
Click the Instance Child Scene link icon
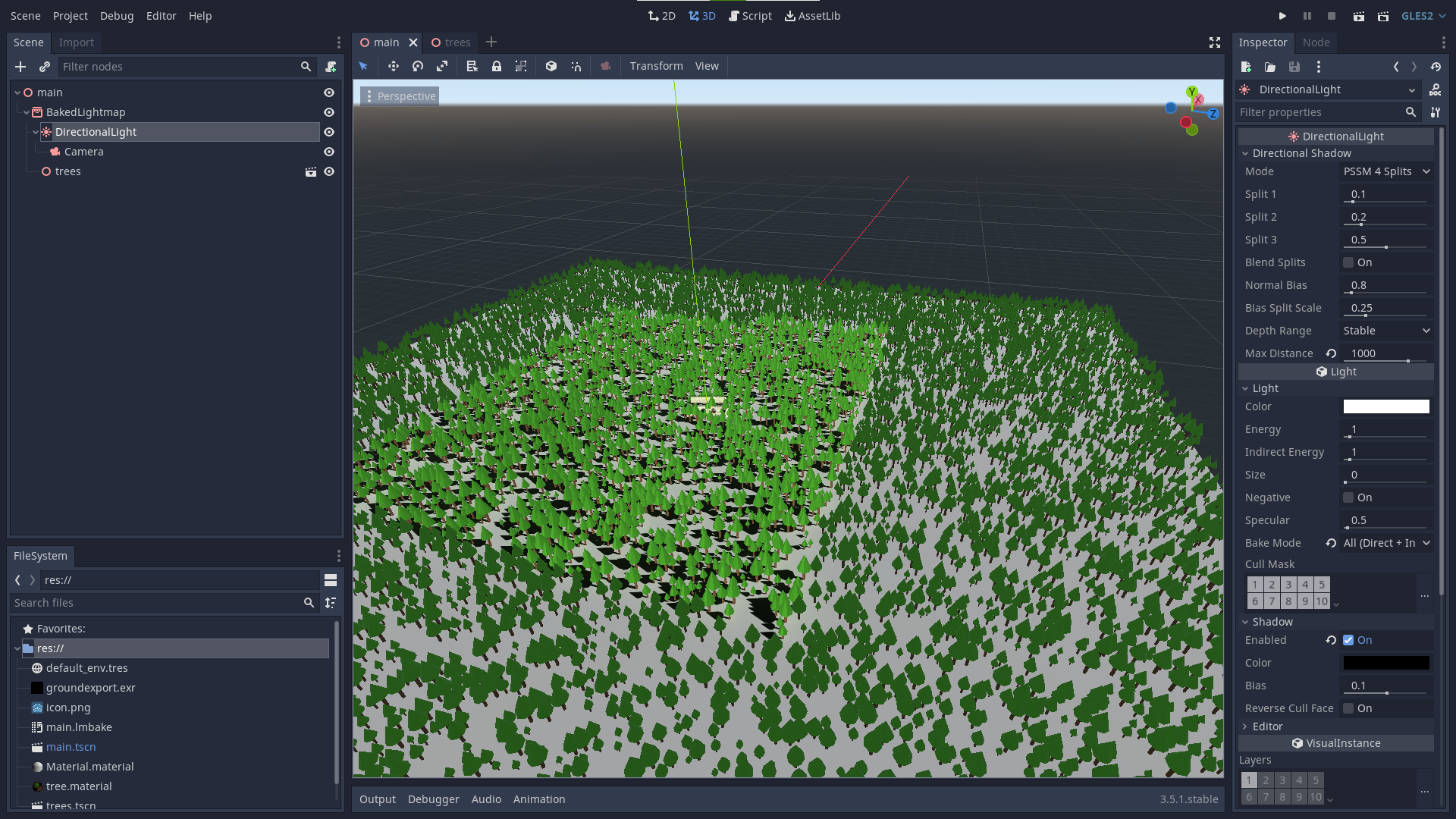click(x=45, y=67)
